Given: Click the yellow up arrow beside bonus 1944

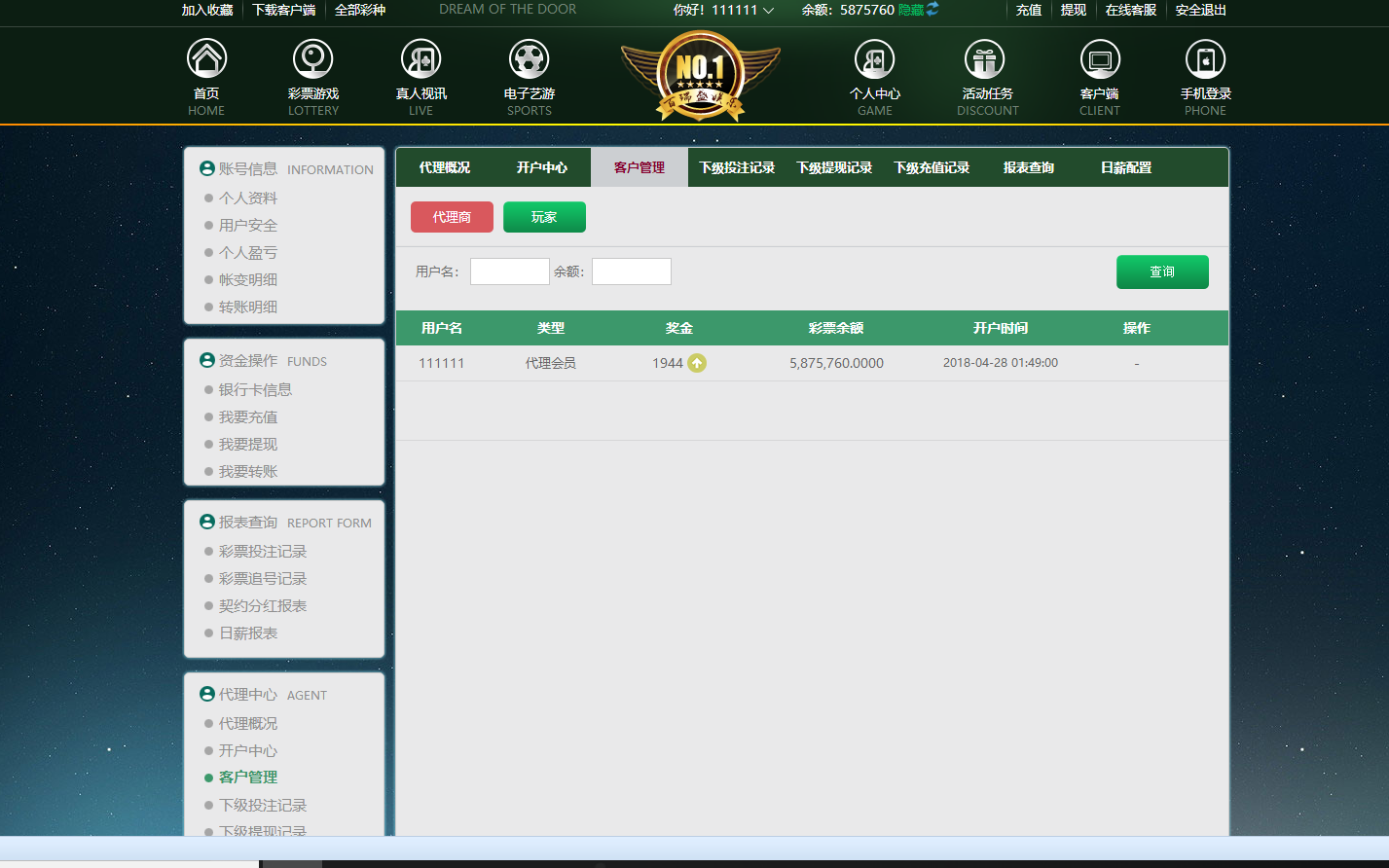Looking at the screenshot, I should tap(697, 363).
